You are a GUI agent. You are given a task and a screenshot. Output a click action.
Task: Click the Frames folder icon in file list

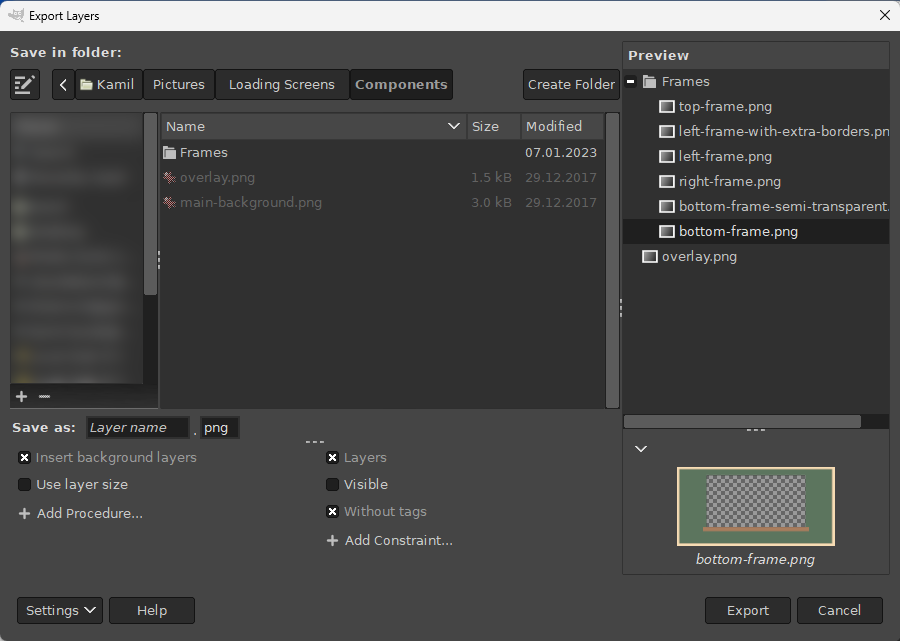[x=169, y=153]
